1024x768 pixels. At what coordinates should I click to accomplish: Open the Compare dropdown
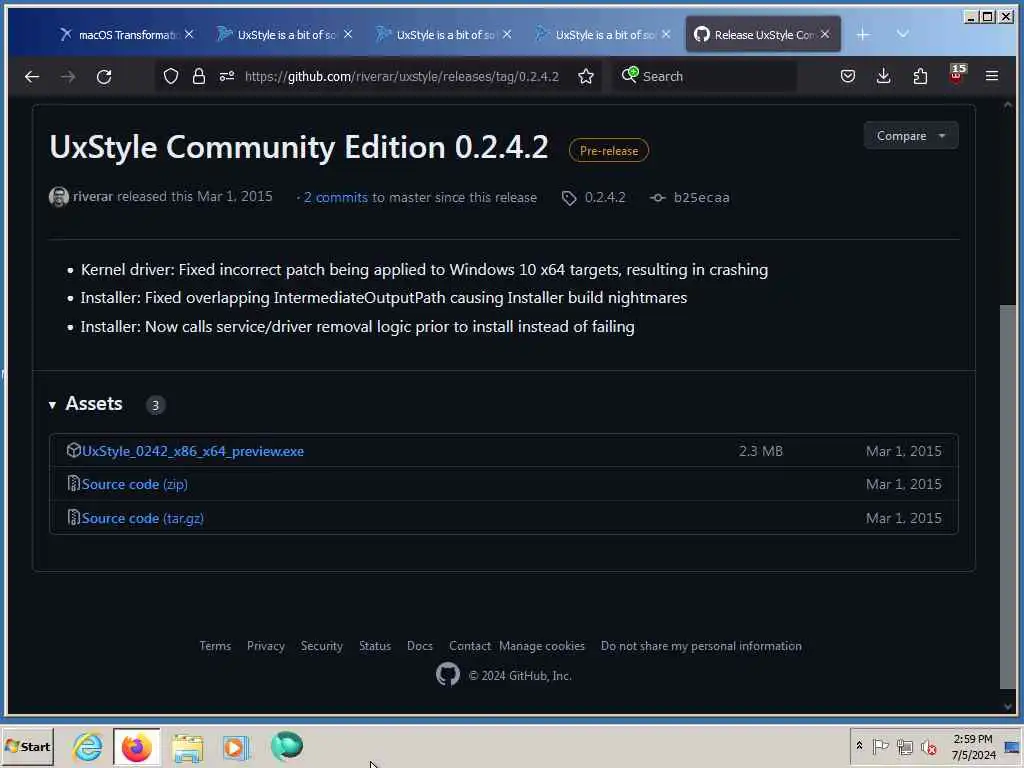910,136
